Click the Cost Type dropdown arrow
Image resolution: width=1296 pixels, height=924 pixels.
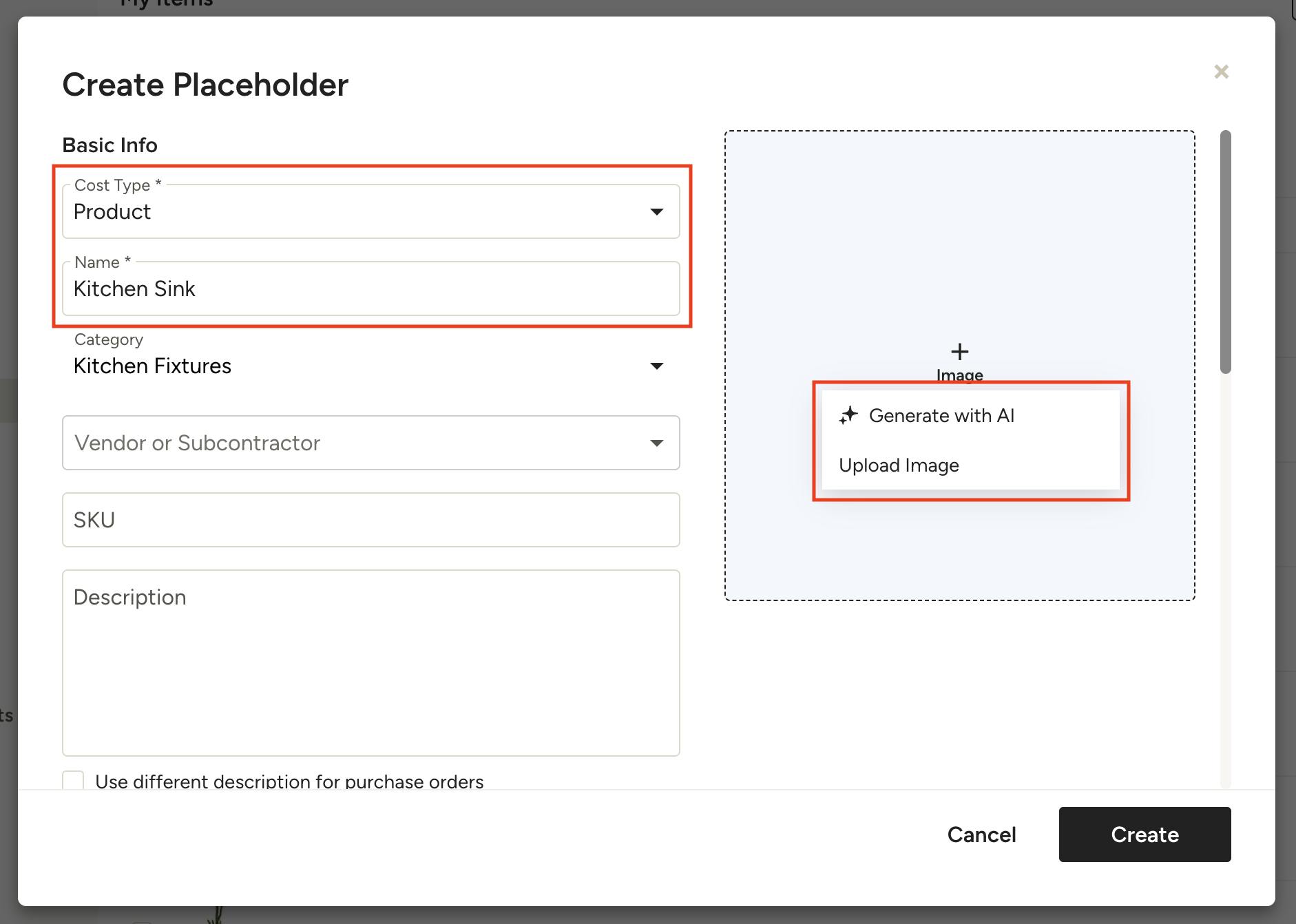tap(656, 212)
